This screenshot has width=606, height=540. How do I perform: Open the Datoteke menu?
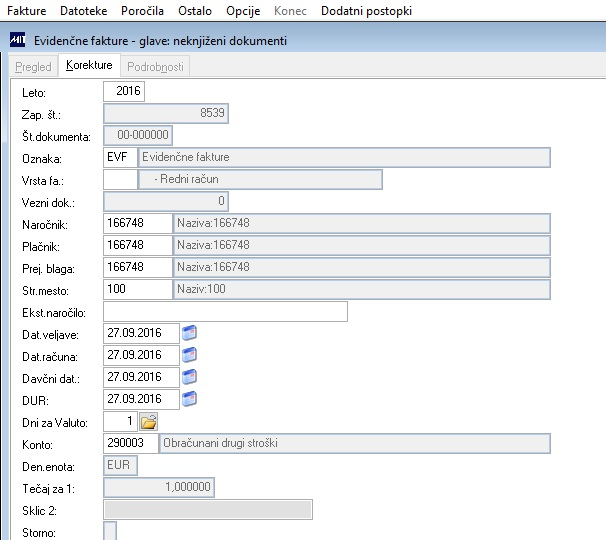(x=83, y=11)
